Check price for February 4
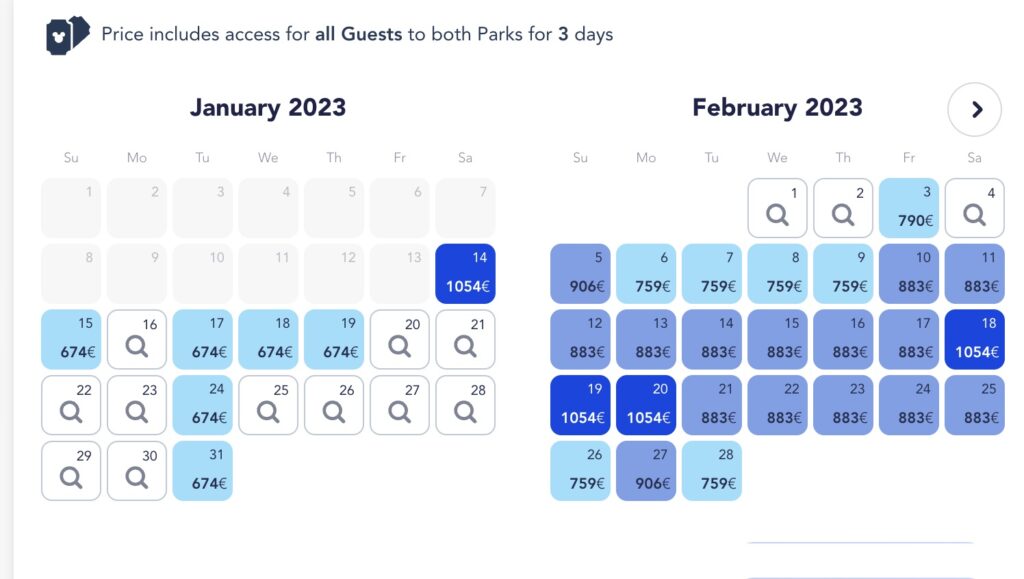Viewport: 1024px width, 579px height. pyautogui.click(x=974, y=208)
